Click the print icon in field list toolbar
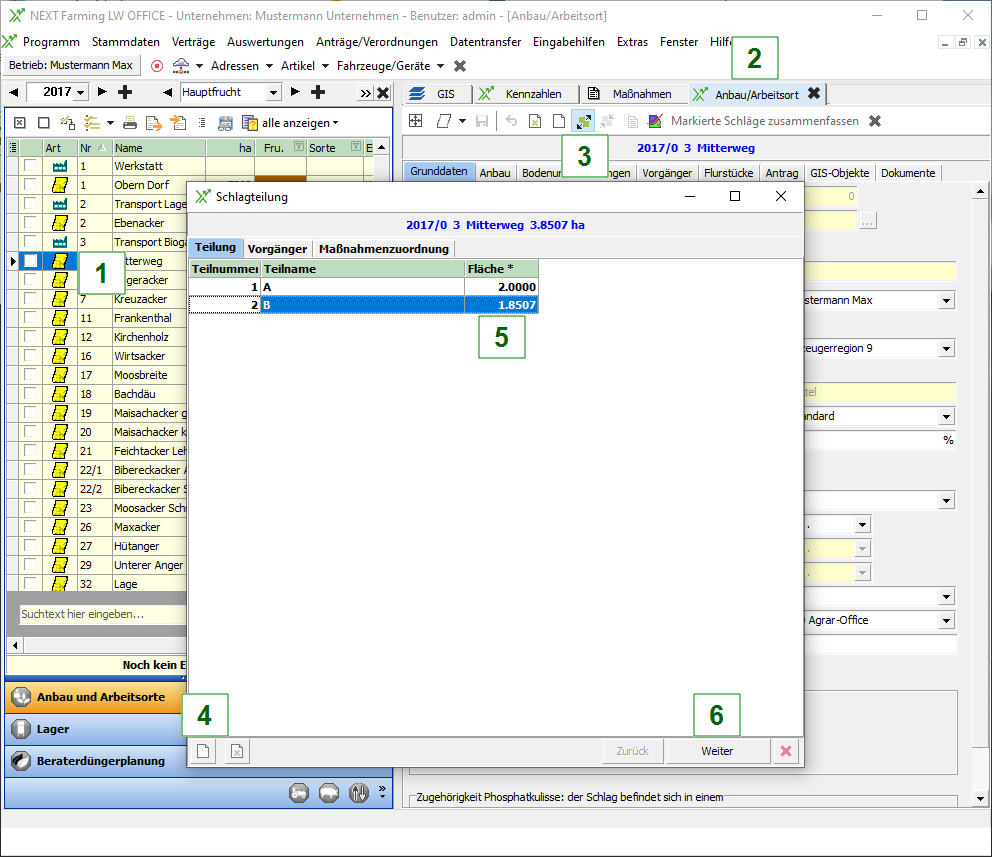 (x=130, y=123)
